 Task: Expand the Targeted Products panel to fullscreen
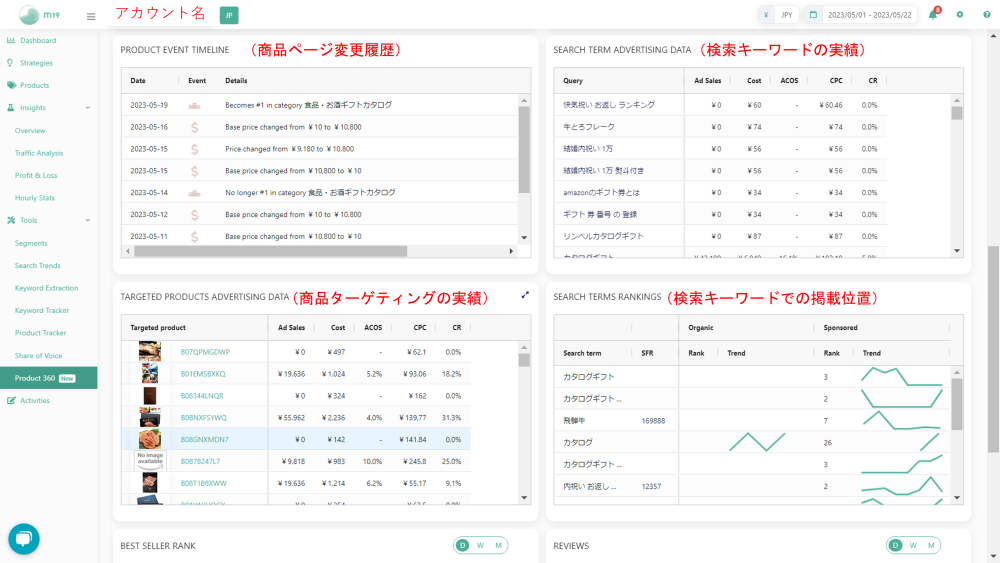coord(526,295)
